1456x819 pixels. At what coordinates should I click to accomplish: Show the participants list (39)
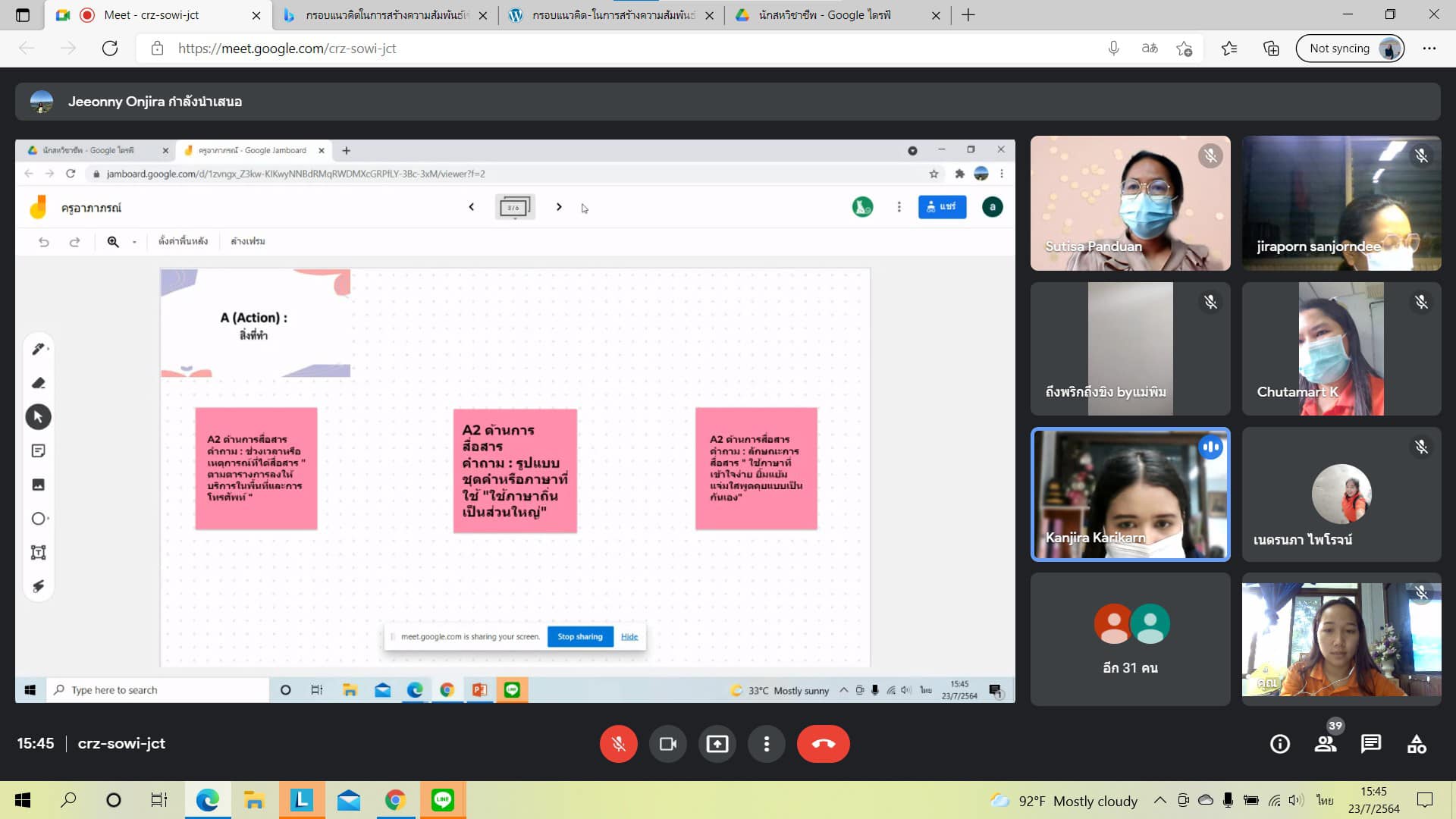[1326, 744]
